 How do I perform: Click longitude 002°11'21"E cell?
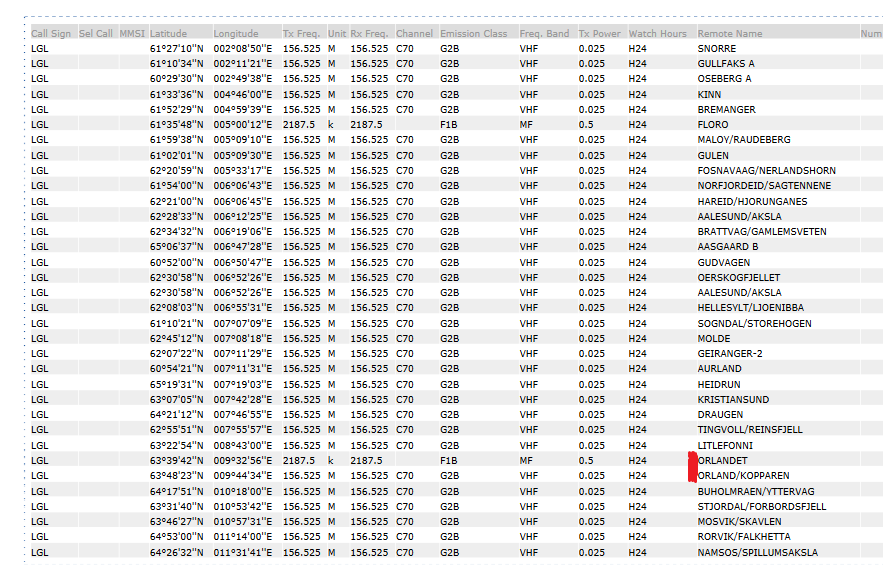click(x=242, y=64)
